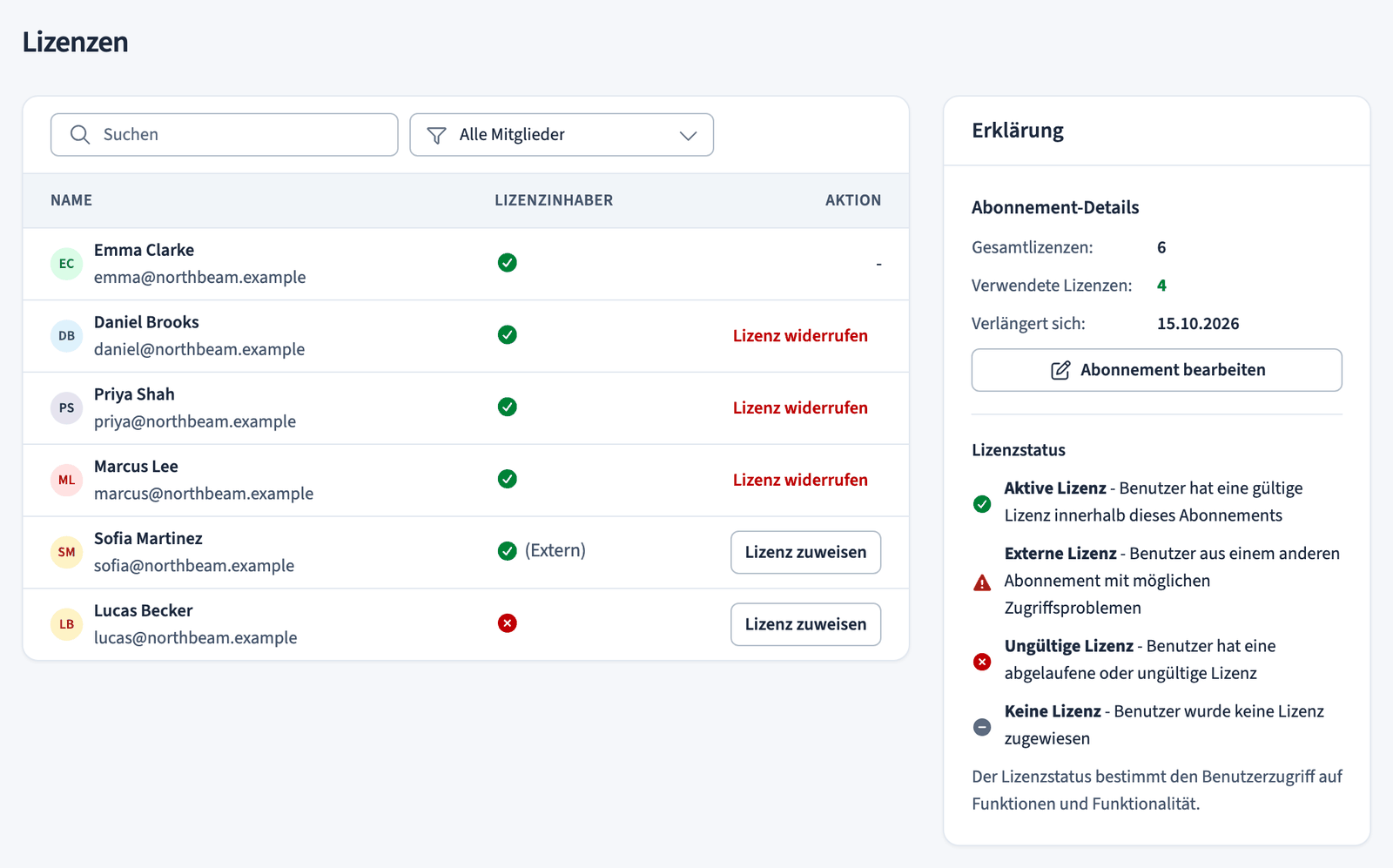Viewport: 1393px width, 868px height.
Task: Click Marcus Lee's ML avatar
Action: 67,481
